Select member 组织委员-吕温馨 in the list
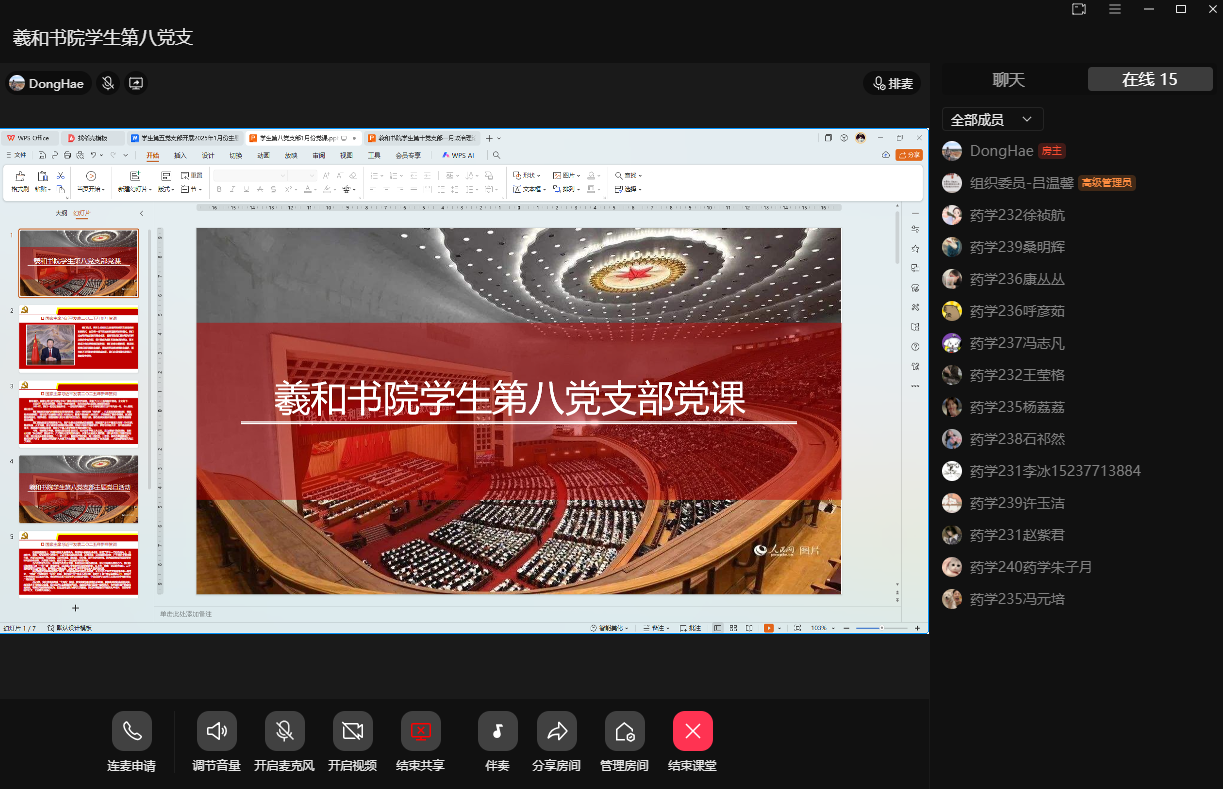The height and width of the screenshot is (789, 1223). coord(1020,183)
